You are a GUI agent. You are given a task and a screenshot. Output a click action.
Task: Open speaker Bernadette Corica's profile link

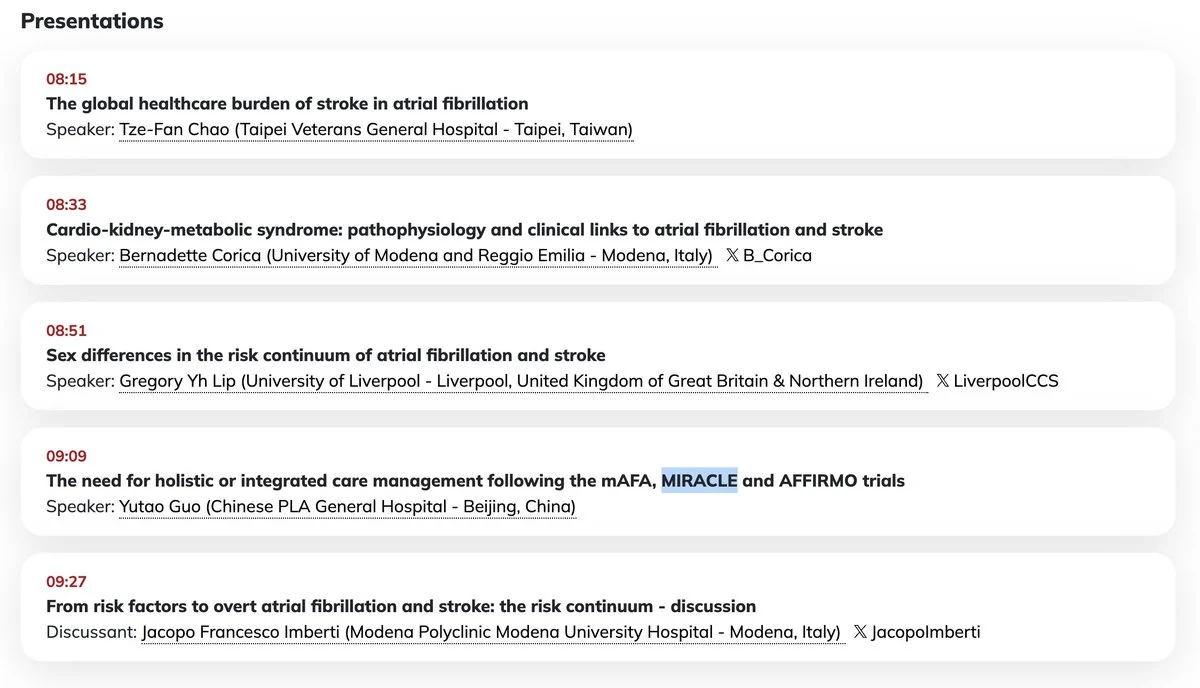coord(416,255)
